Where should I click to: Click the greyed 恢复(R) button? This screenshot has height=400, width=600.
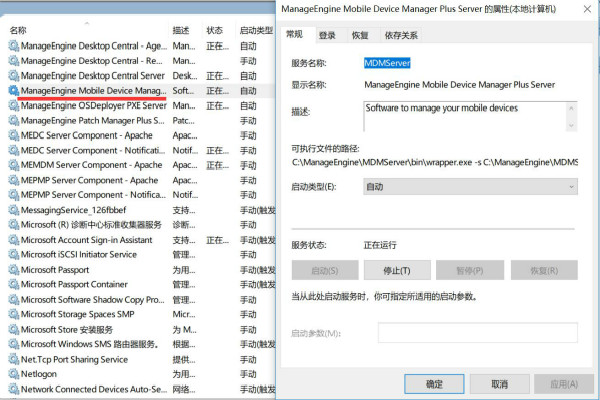(544, 271)
